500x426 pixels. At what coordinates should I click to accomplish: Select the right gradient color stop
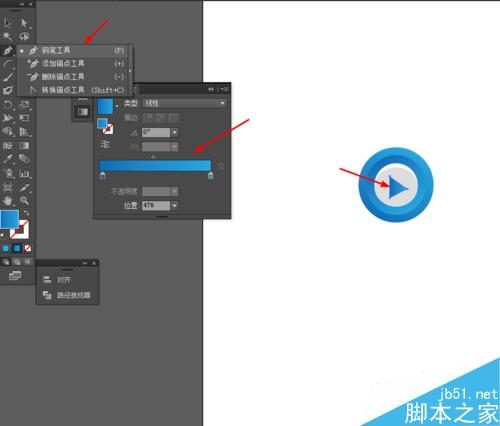[x=210, y=175]
